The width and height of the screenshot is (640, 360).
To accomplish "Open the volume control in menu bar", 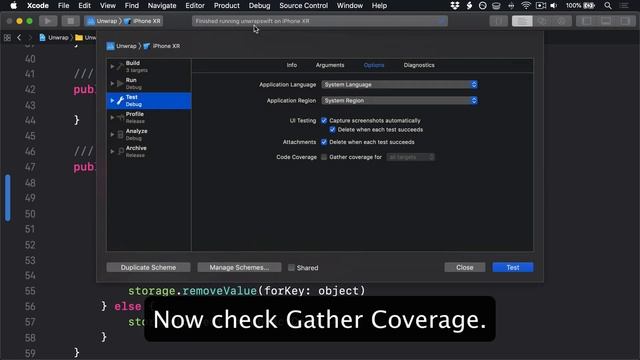I will (554, 5).
